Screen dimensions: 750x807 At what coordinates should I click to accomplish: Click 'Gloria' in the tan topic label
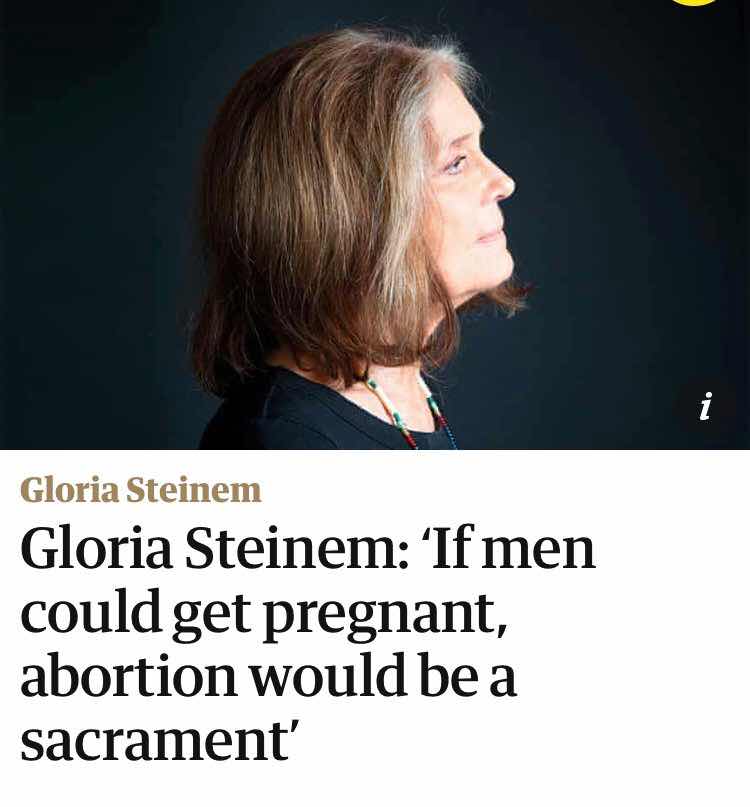point(69,489)
